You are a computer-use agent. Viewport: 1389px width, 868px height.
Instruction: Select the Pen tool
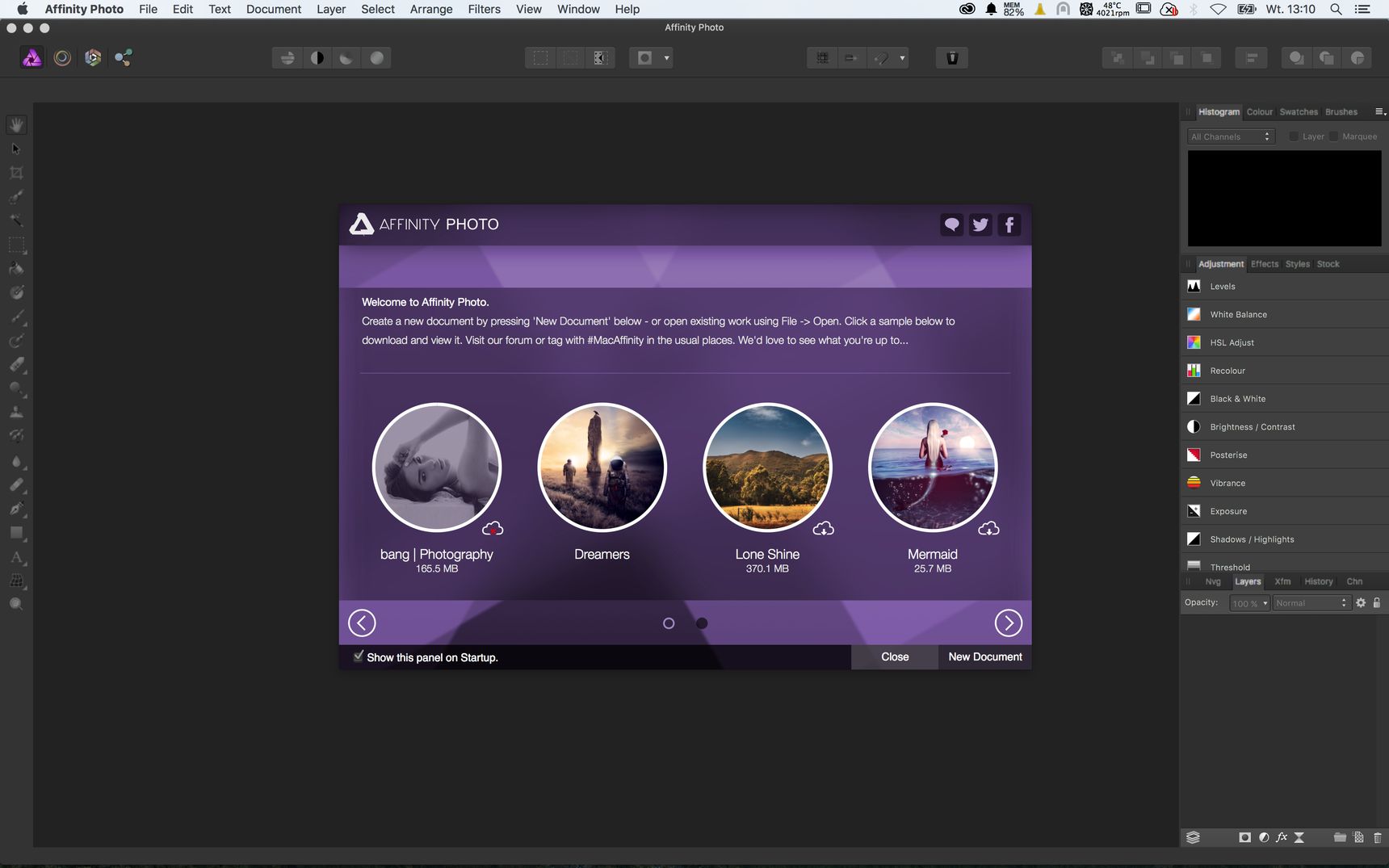point(16,509)
